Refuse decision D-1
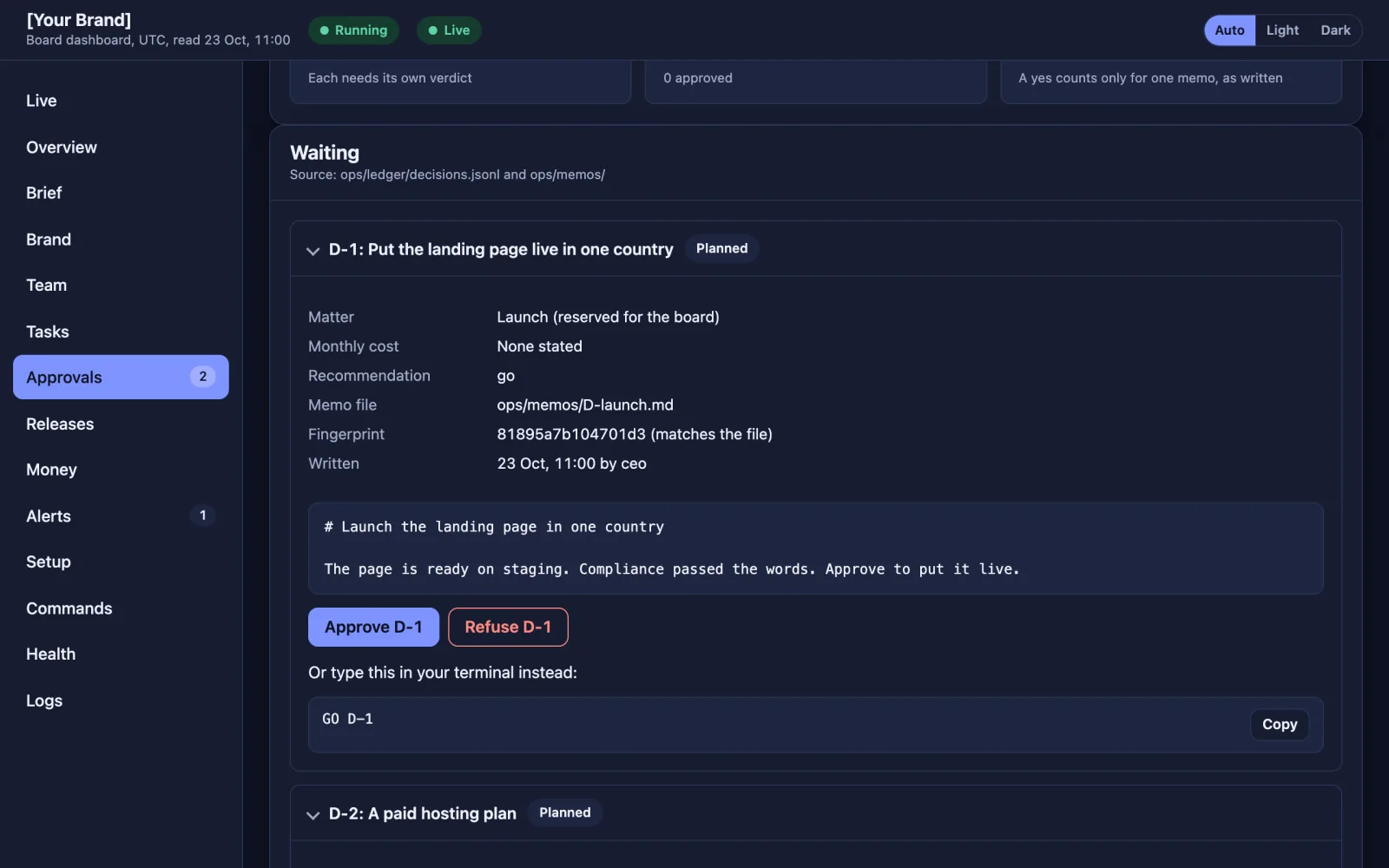 (508, 627)
